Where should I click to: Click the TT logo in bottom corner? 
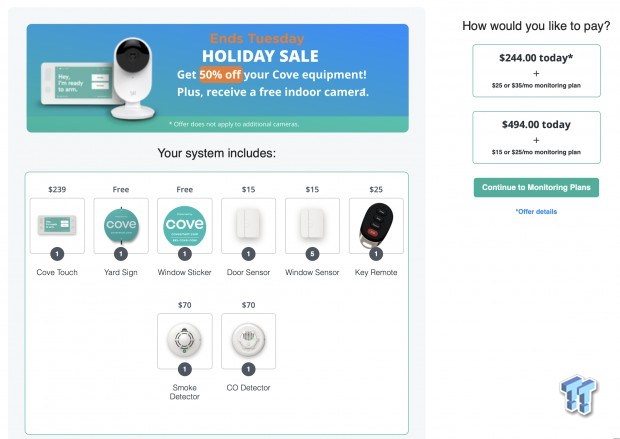(x=578, y=395)
